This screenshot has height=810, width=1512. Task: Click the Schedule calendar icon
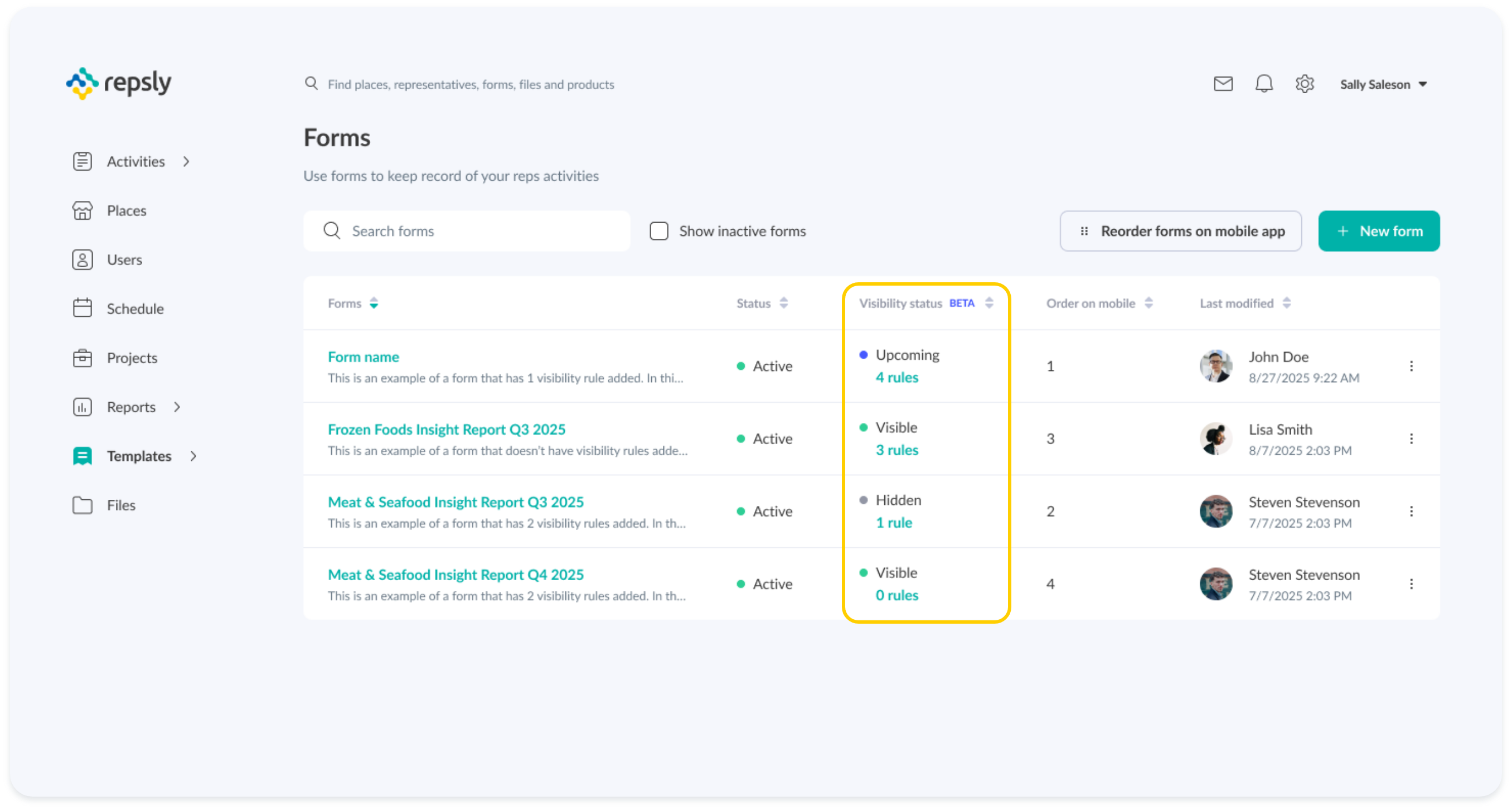(x=82, y=308)
